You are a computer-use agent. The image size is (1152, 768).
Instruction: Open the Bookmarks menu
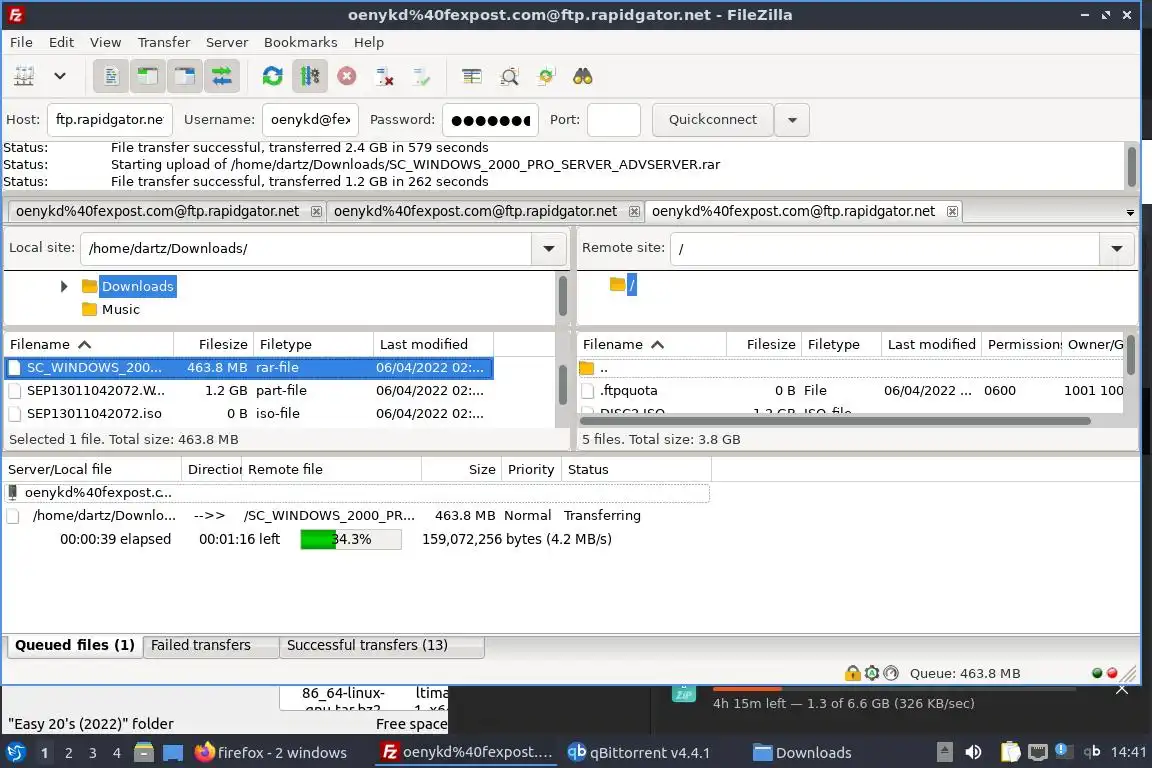[x=300, y=43]
